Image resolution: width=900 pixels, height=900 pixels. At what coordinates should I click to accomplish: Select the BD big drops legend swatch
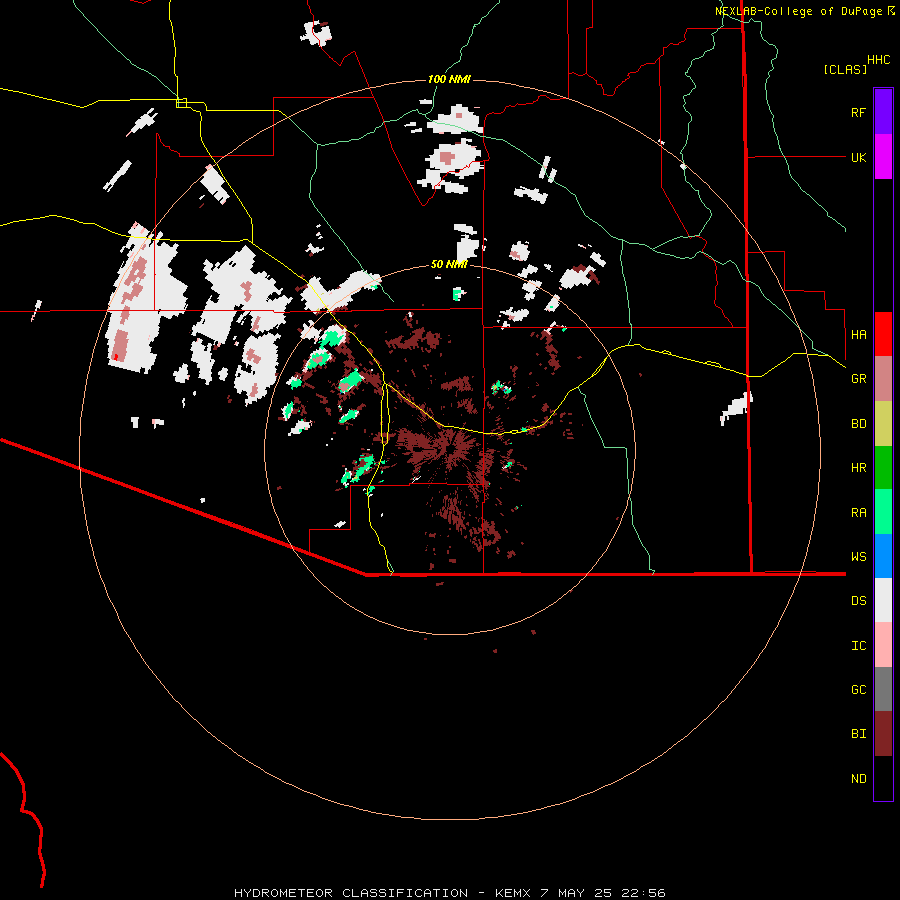click(883, 424)
